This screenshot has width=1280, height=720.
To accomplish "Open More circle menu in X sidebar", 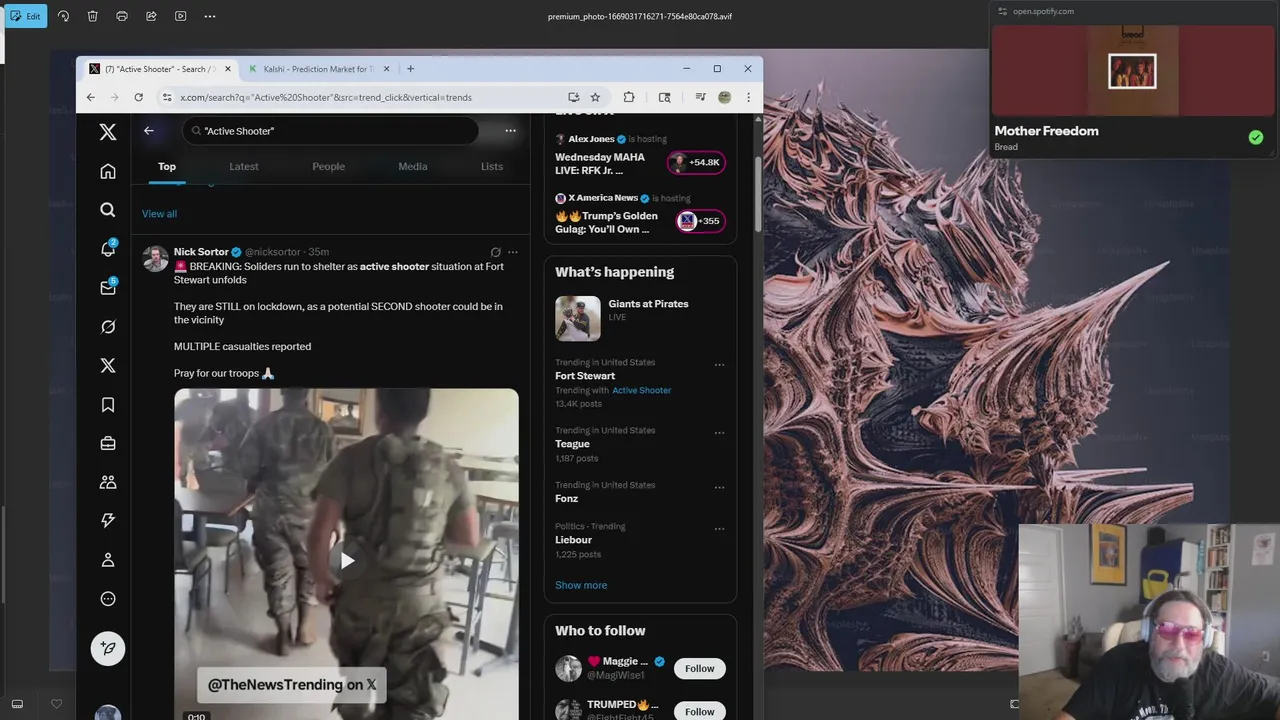I will 108,599.
